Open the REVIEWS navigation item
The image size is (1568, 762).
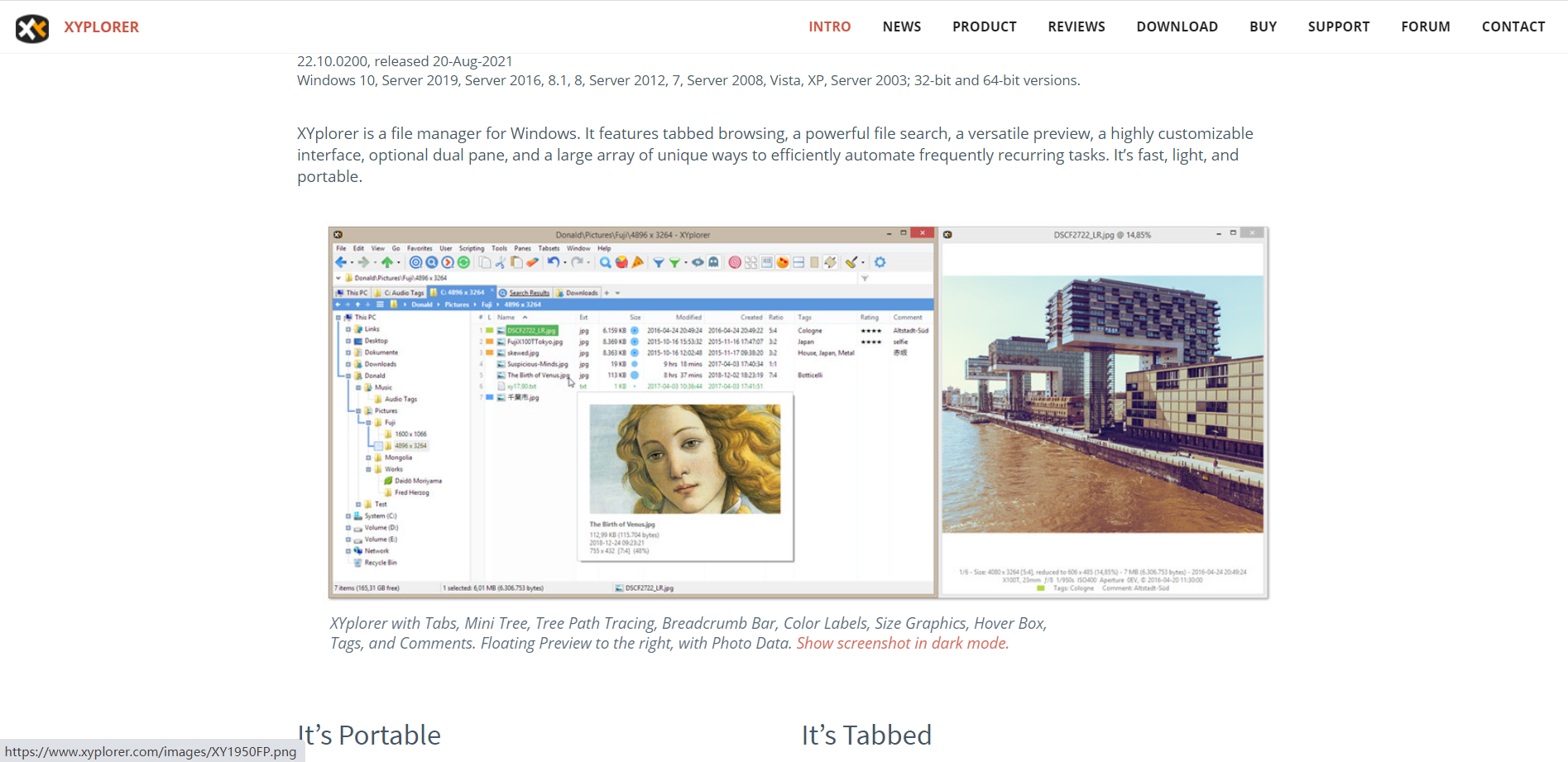[1076, 26]
